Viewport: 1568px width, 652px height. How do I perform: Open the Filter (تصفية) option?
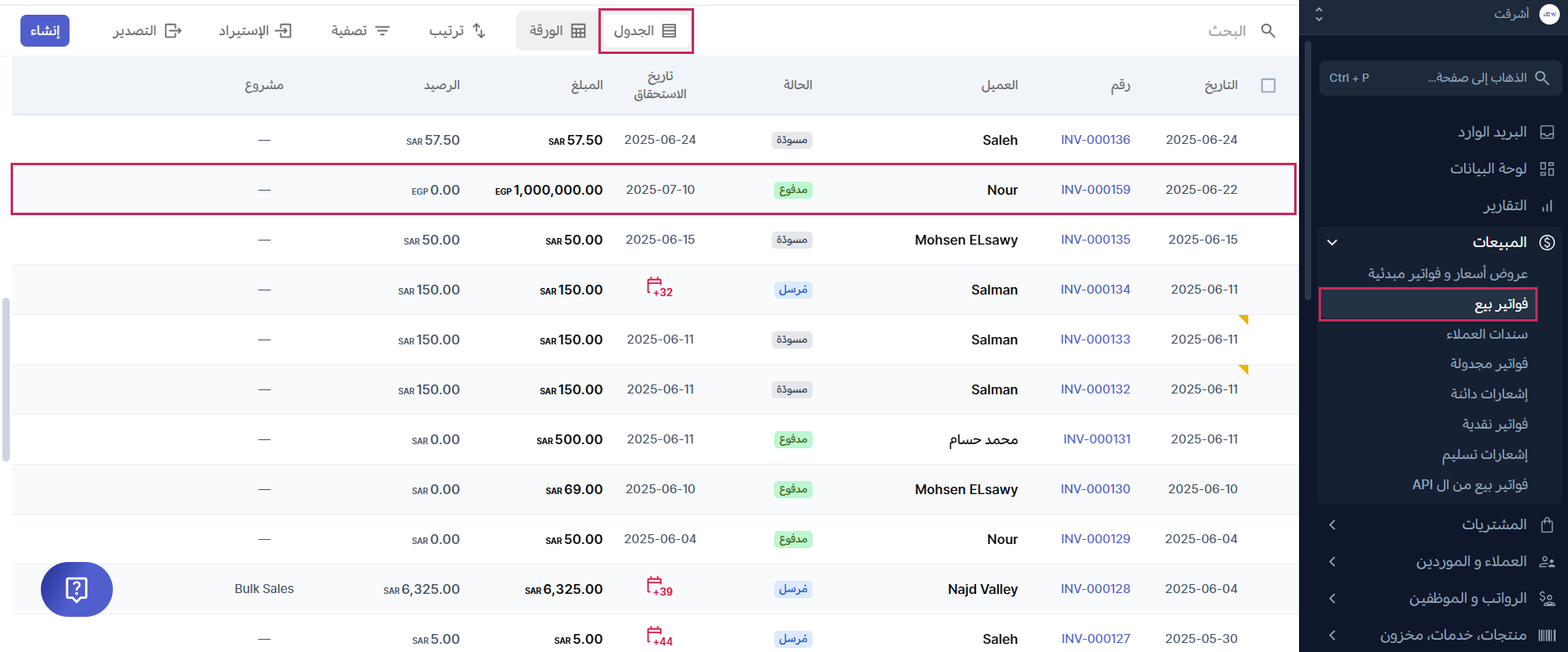[x=360, y=31]
